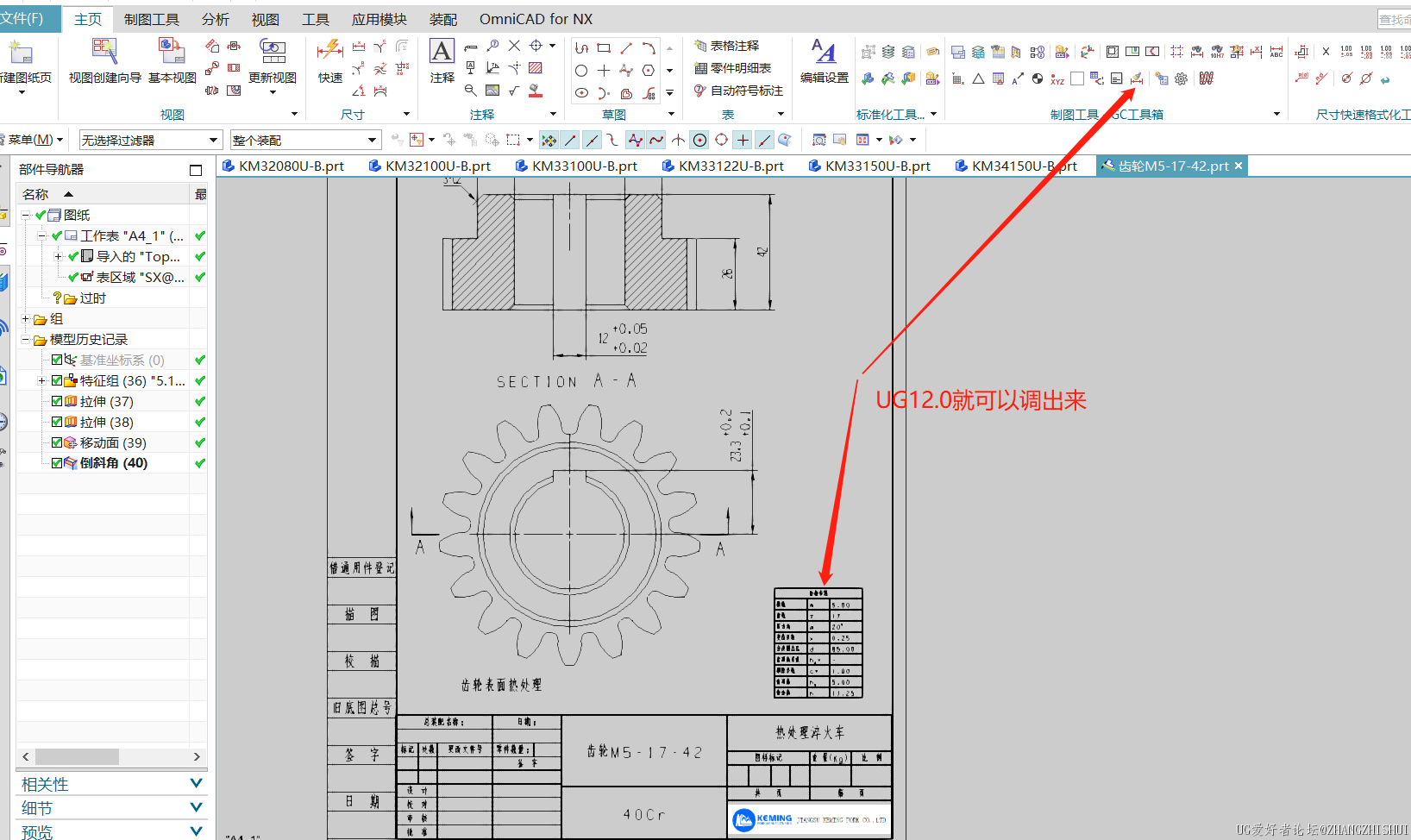Click the 10H7 fit tolerance icon
The height and width of the screenshot is (840, 1411).
coord(1217,52)
